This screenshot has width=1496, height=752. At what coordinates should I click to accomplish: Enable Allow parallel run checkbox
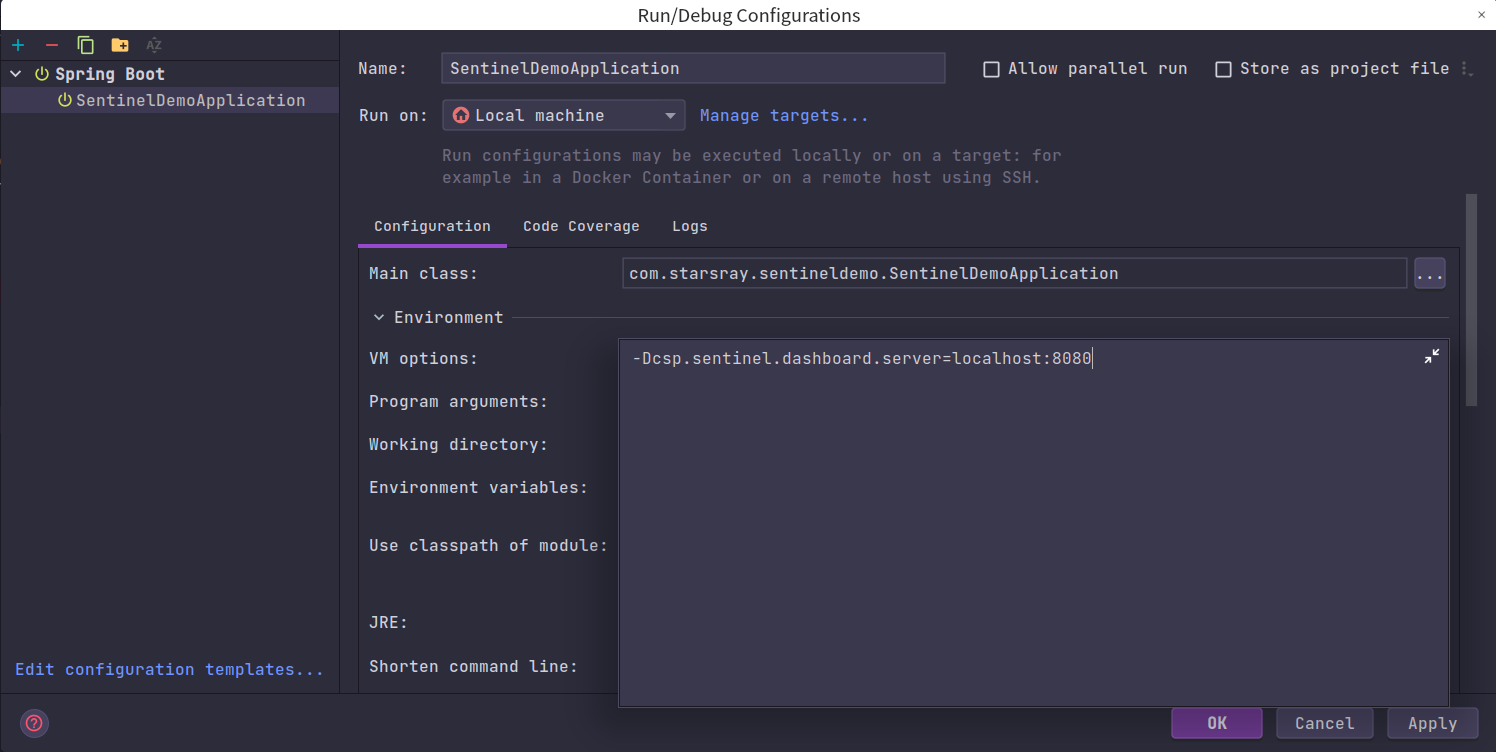(x=992, y=69)
